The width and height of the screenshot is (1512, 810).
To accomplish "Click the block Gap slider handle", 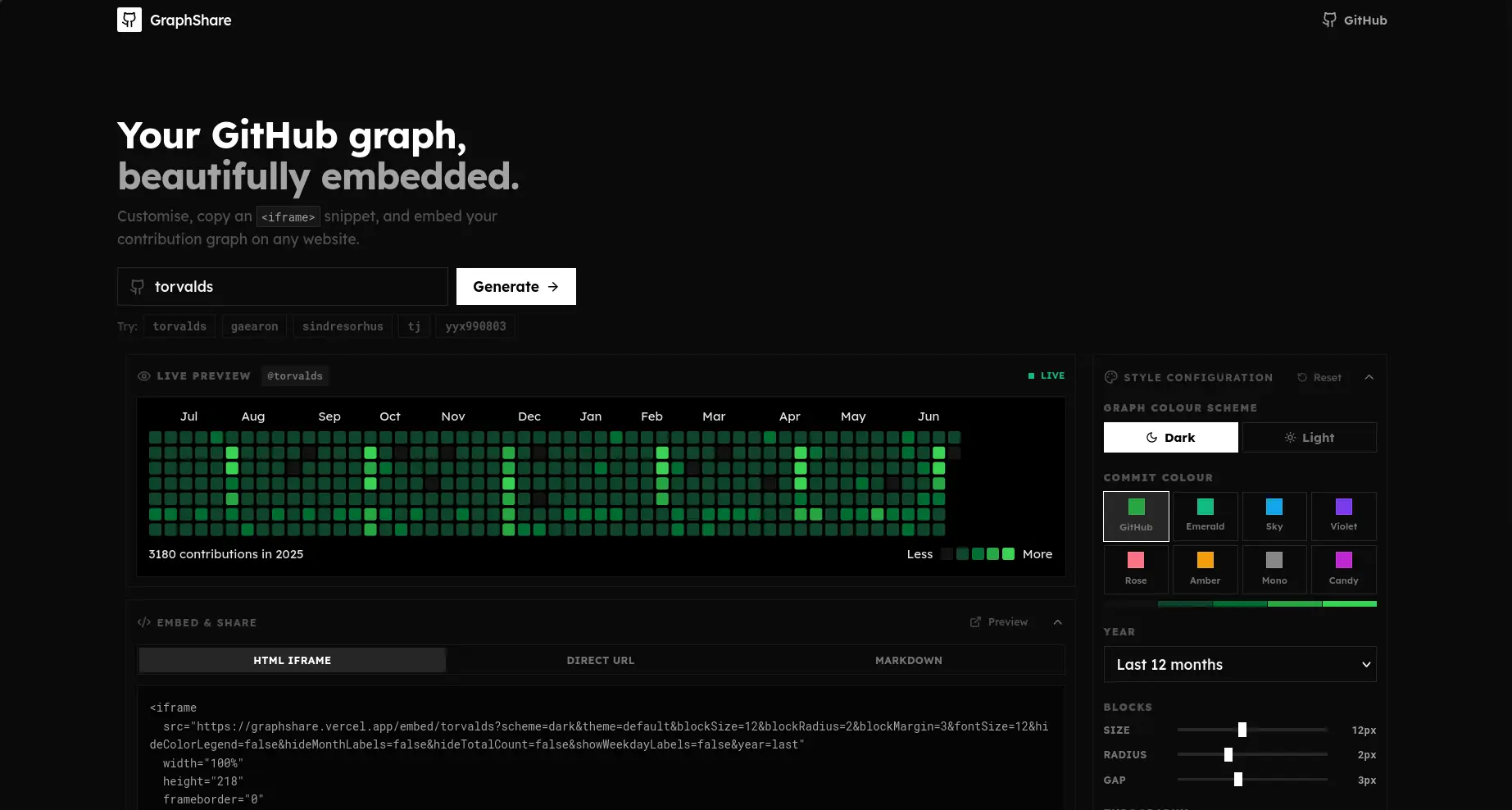I will click(x=1238, y=780).
